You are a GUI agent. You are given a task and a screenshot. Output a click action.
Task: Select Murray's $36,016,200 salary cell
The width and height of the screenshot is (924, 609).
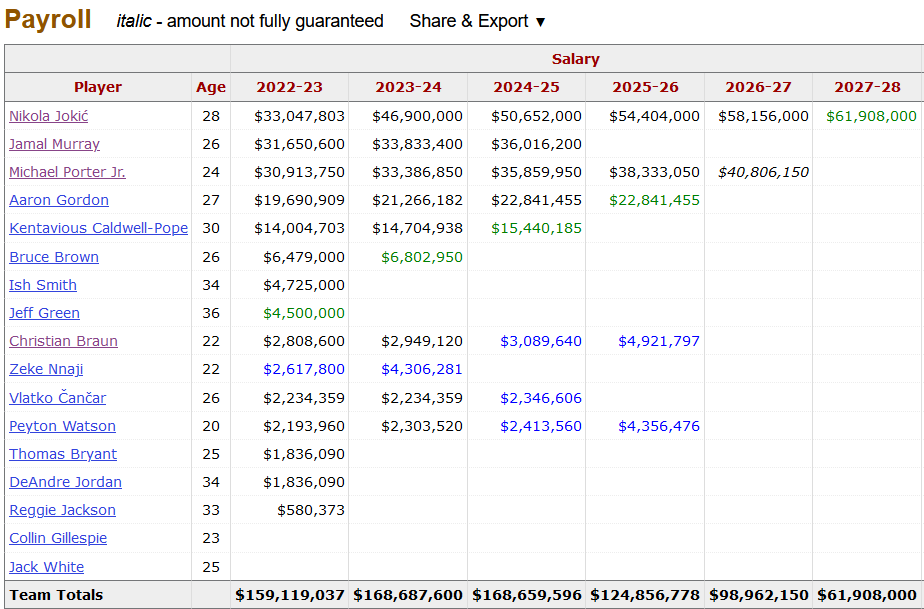pos(536,144)
